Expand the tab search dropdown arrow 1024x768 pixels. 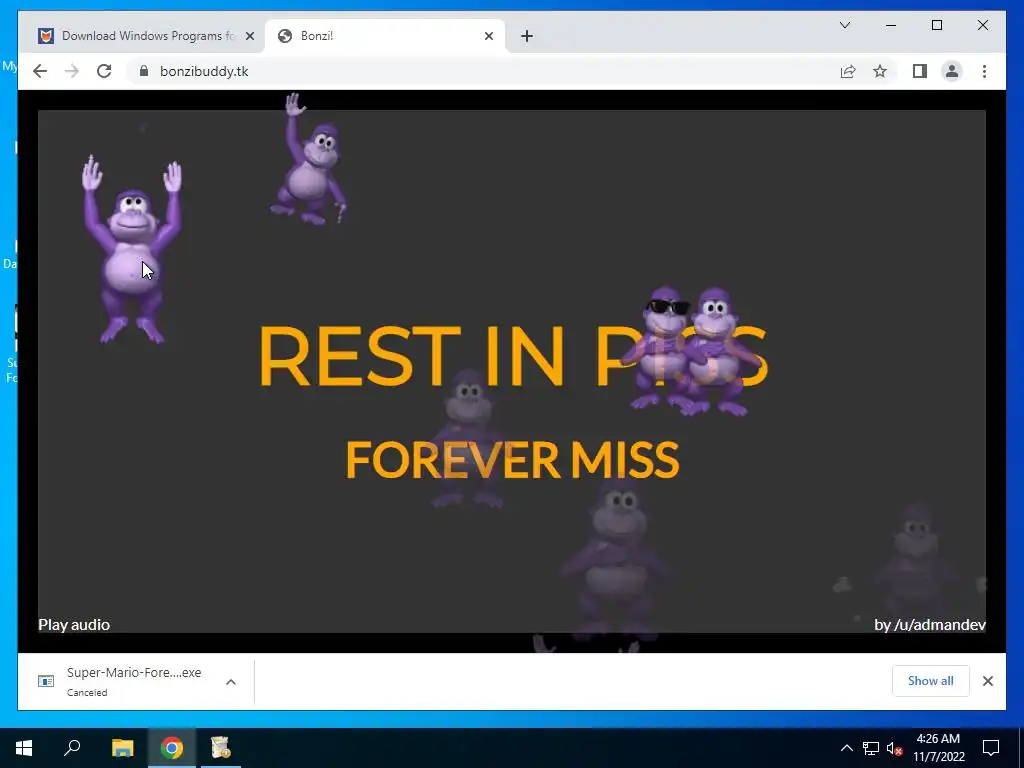pyautogui.click(x=844, y=25)
